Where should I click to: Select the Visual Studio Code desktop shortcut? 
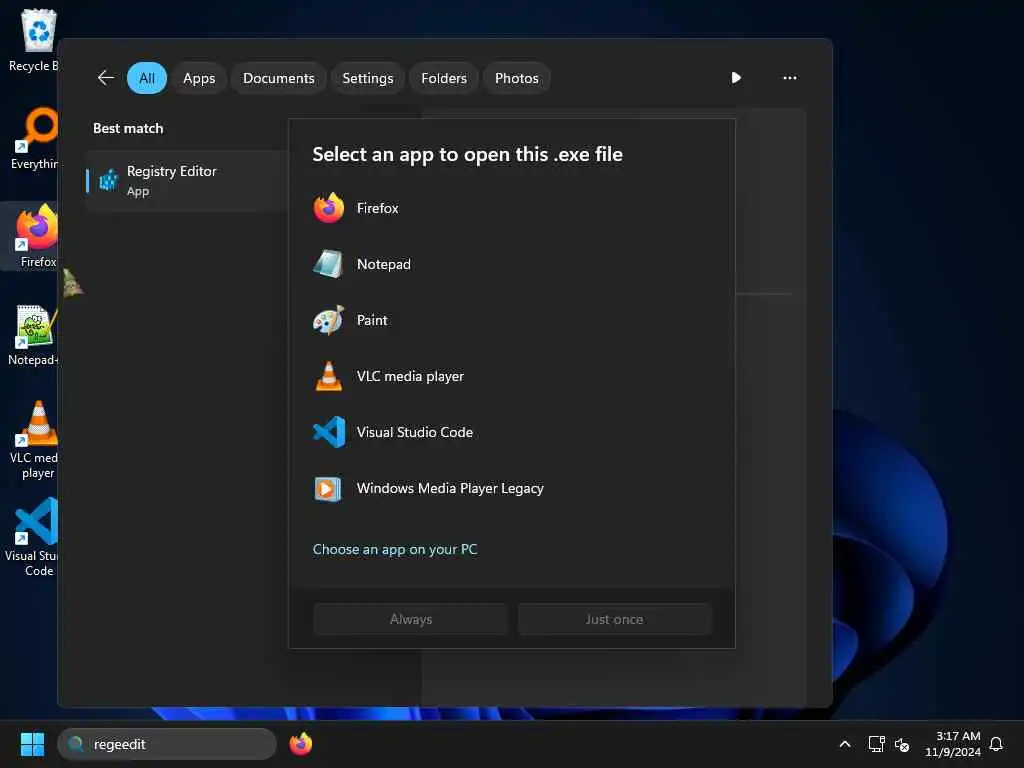31,537
